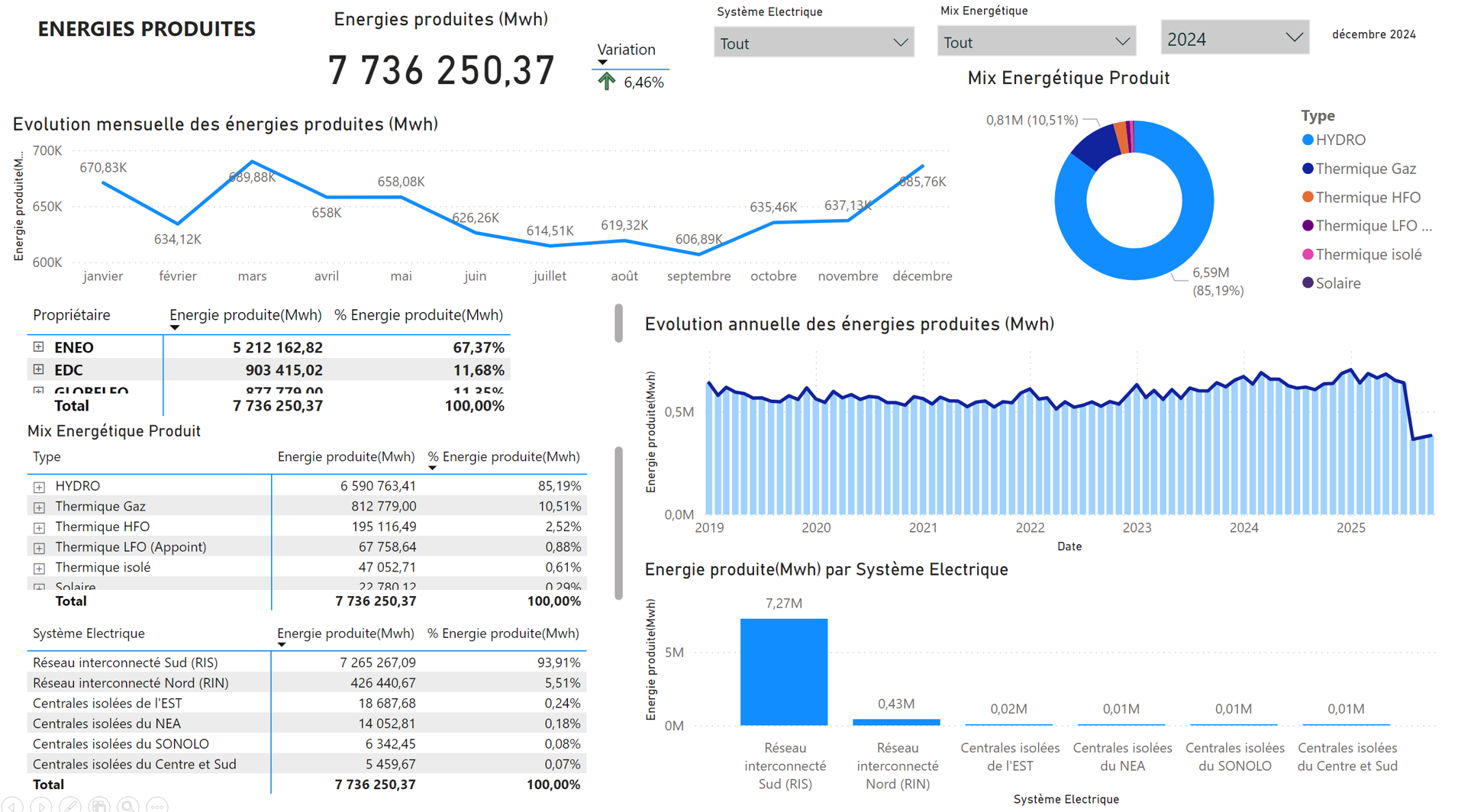Sort by Système Electrique column header

click(89, 633)
